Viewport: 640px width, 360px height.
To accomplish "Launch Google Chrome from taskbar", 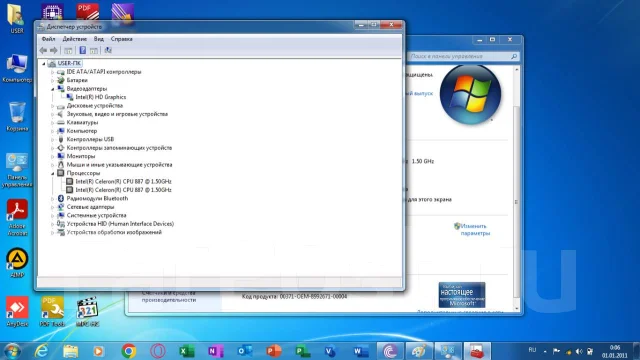I will (x=129, y=351).
